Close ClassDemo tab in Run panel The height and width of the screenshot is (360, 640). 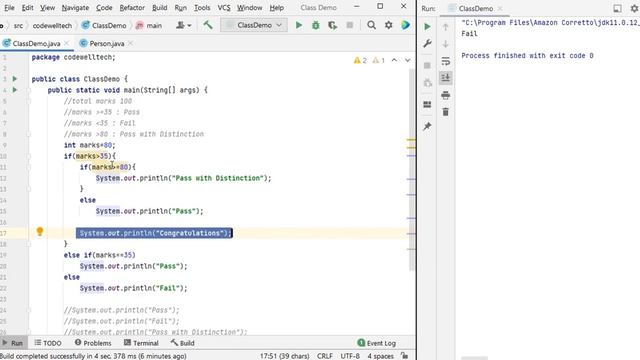pyautogui.click(x=500, y=9)
